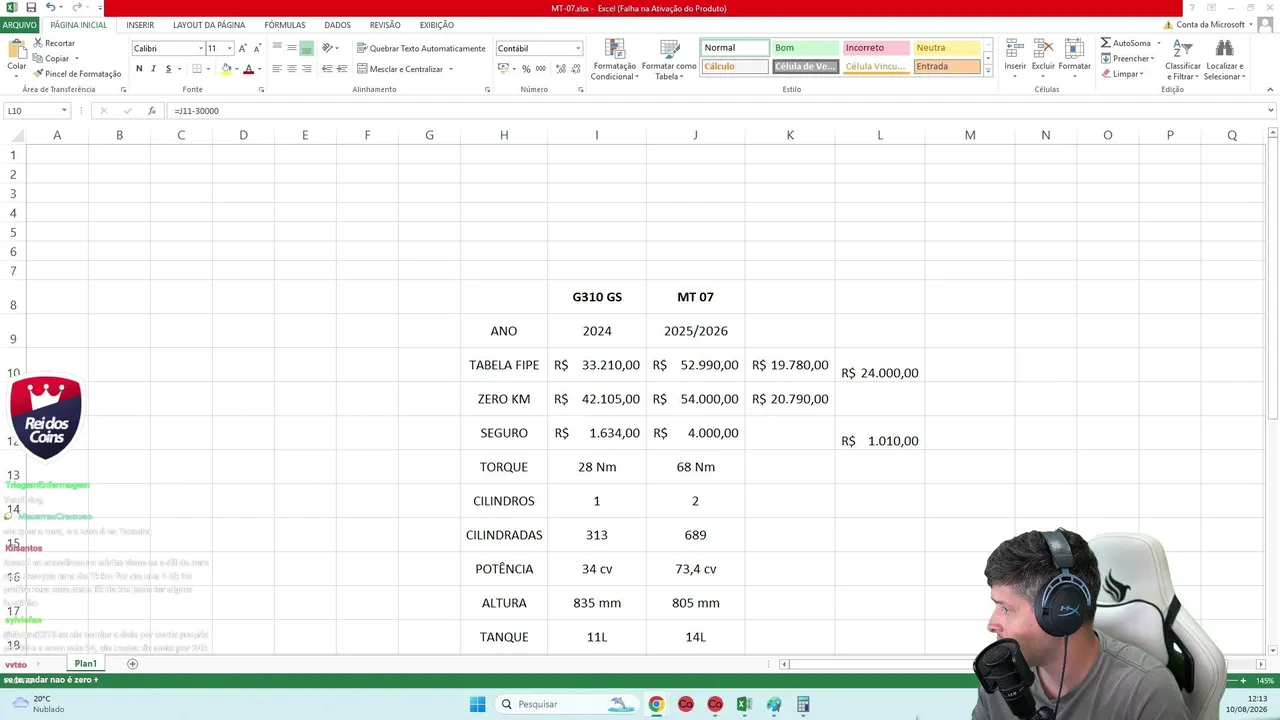Image resolution: width=1280 pixels, height=720 pixels.
Task: Toggle underline (S) formatting
Action: (168, 69)
